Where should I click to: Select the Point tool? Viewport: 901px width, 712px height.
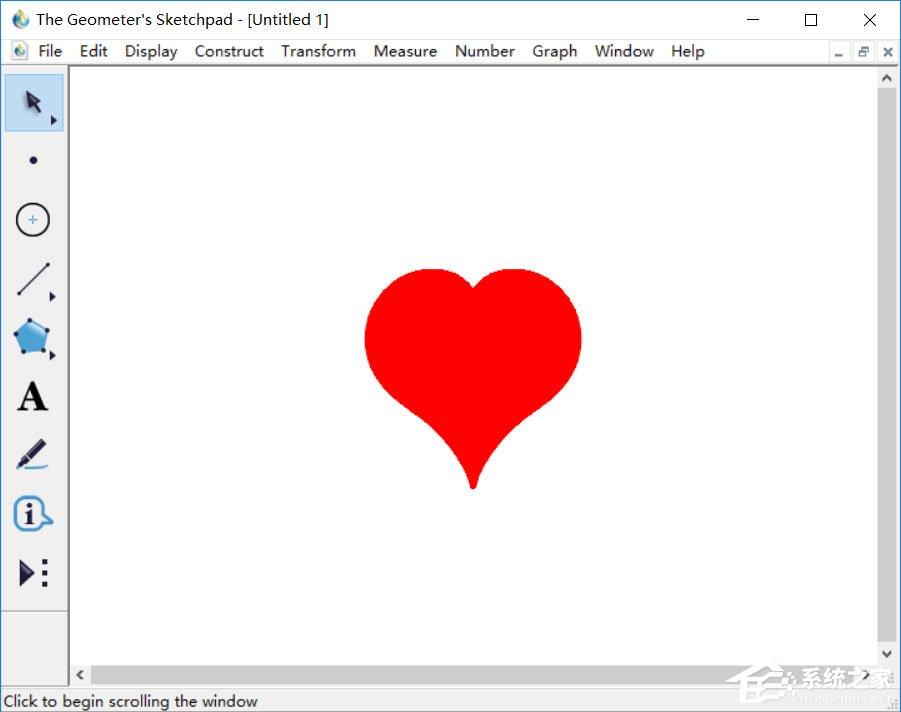coord(33,160)
